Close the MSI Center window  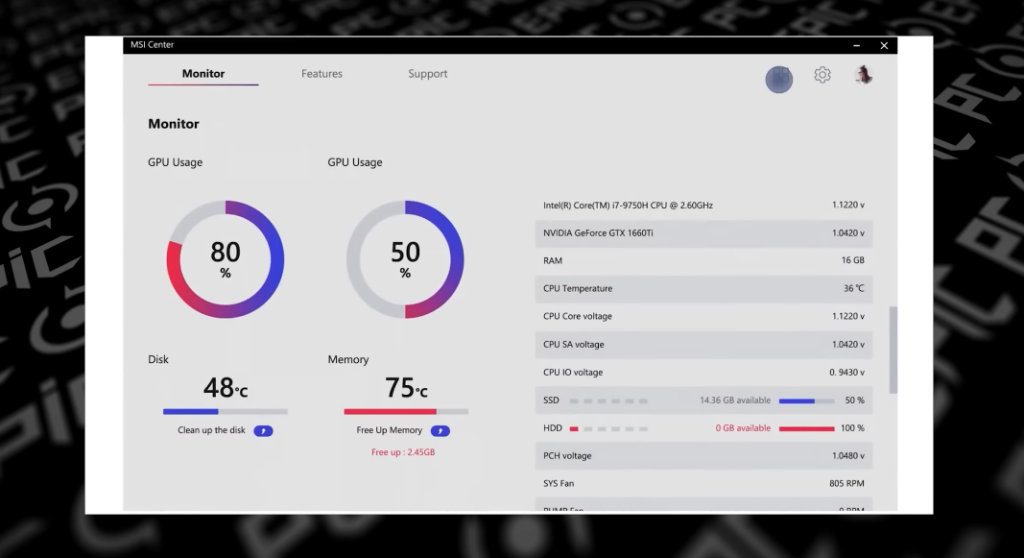click(884, 45)
